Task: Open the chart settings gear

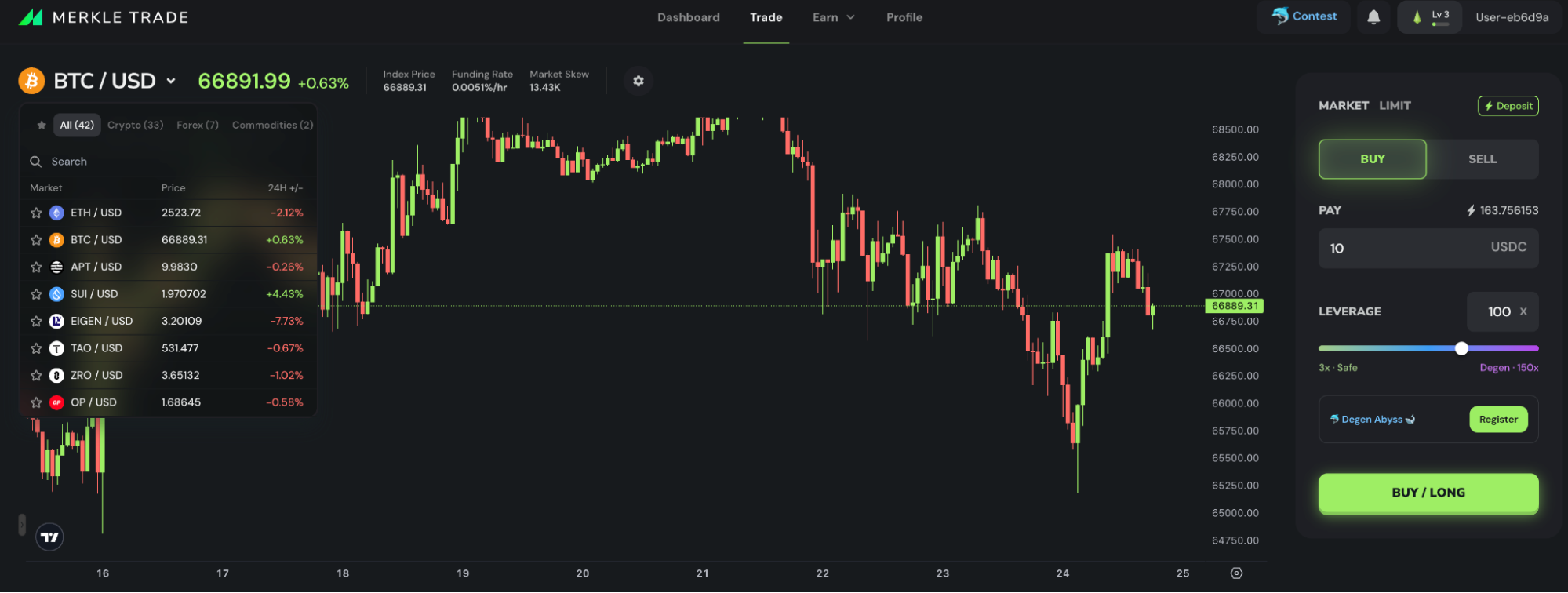Action: [638, 81]
